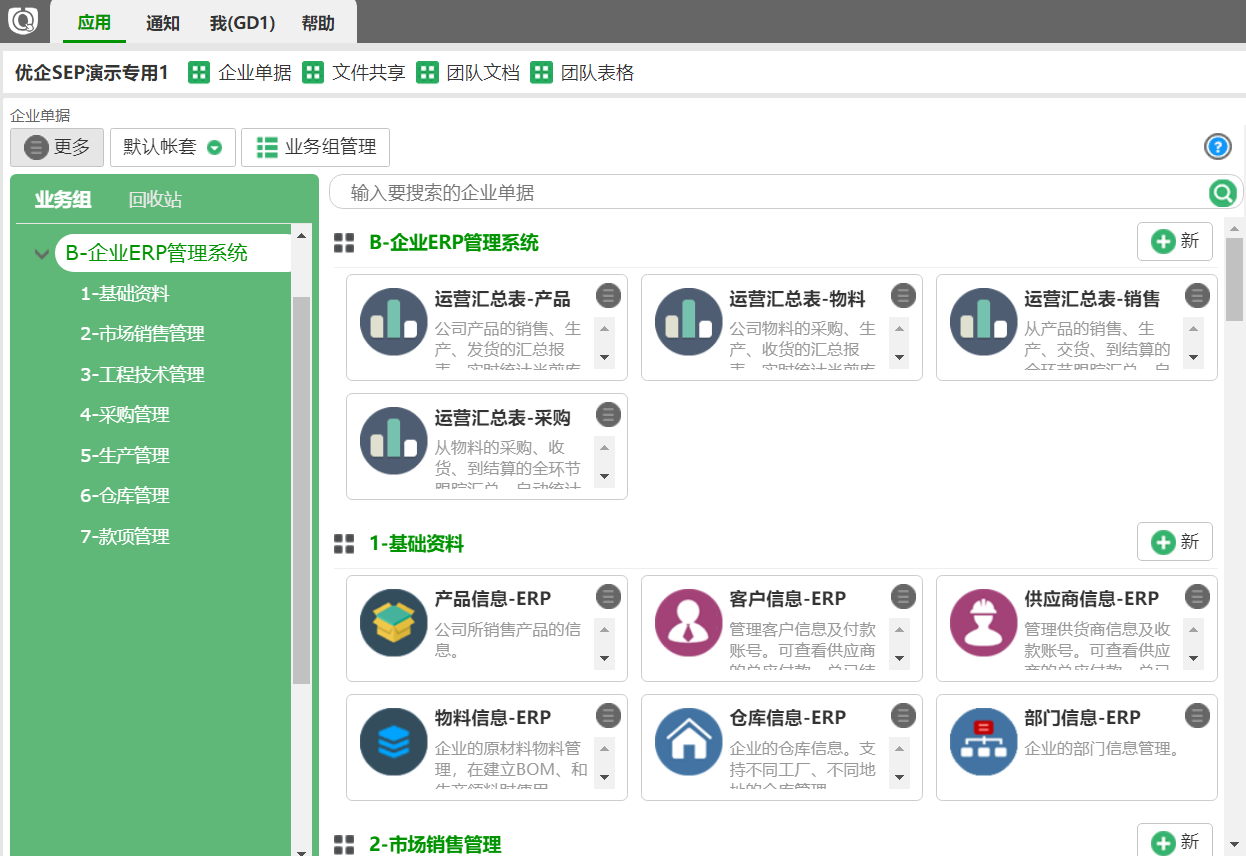
Task: Open 仓库信息-ERP house icon
Action: [x=688, y=741]
